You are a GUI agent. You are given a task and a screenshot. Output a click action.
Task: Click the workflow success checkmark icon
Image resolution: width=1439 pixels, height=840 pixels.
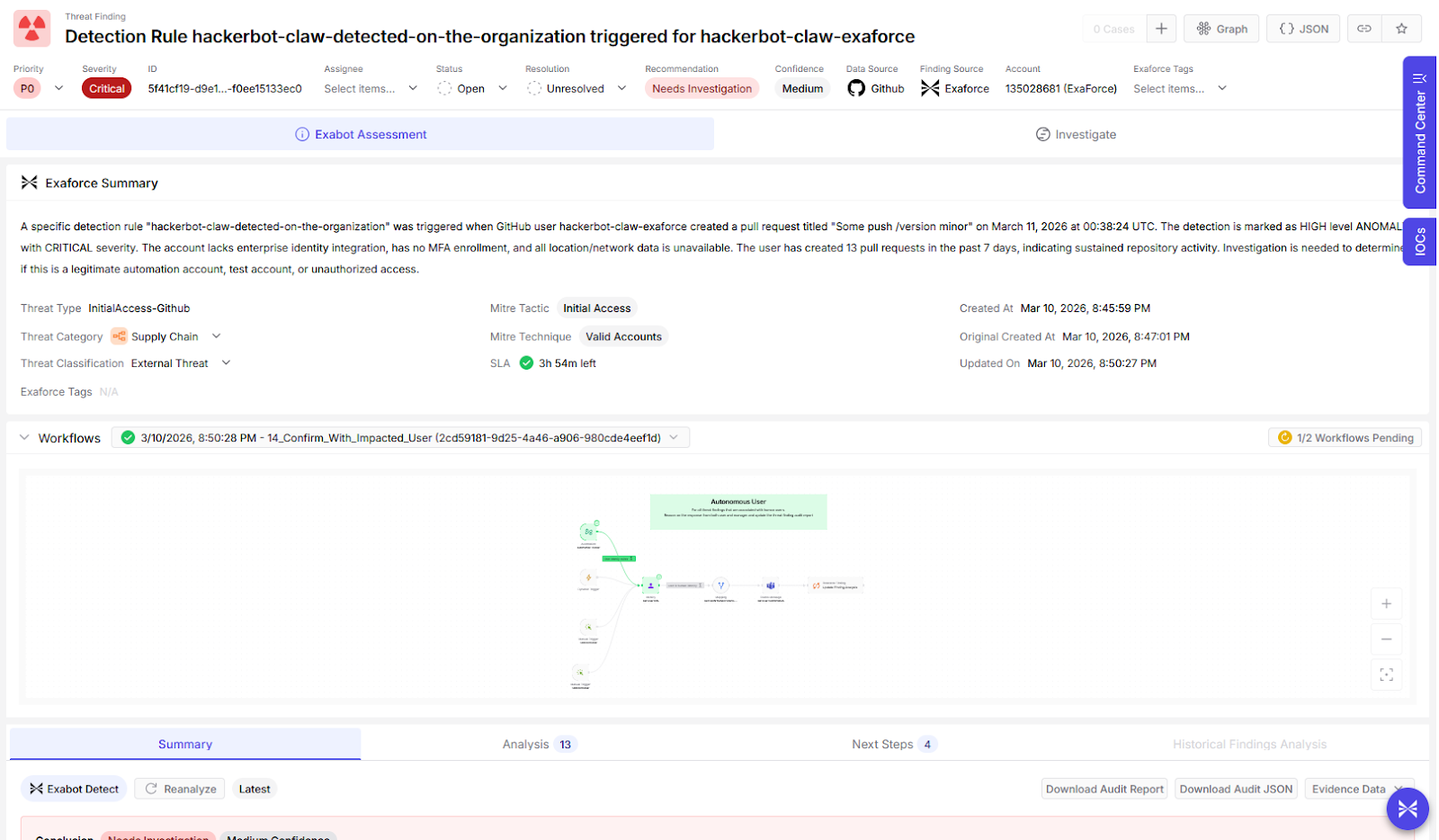(128, 438)
